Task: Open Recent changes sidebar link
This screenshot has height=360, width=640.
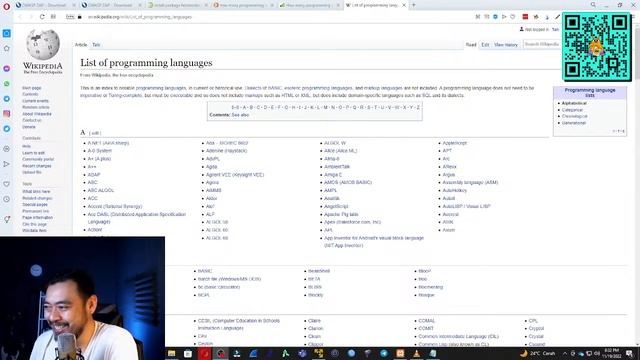Action: [x=37, y=166]
